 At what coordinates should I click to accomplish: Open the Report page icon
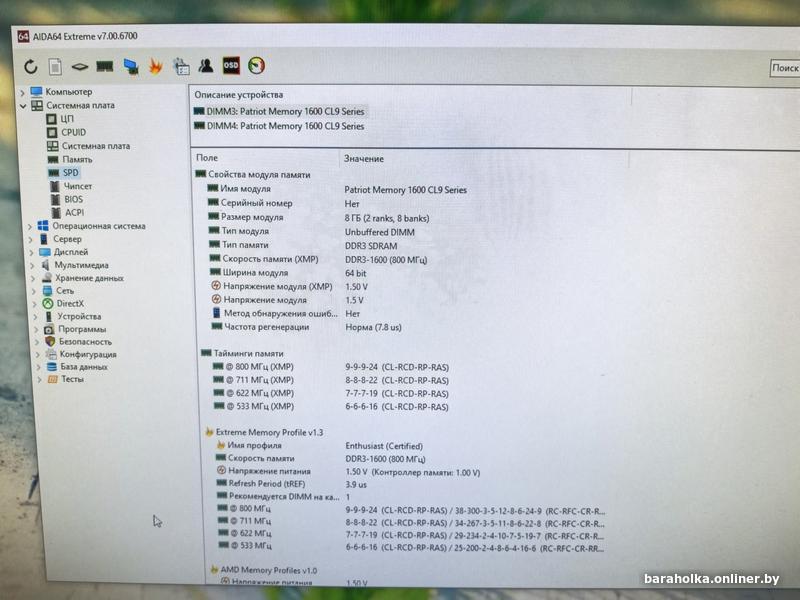55,66
